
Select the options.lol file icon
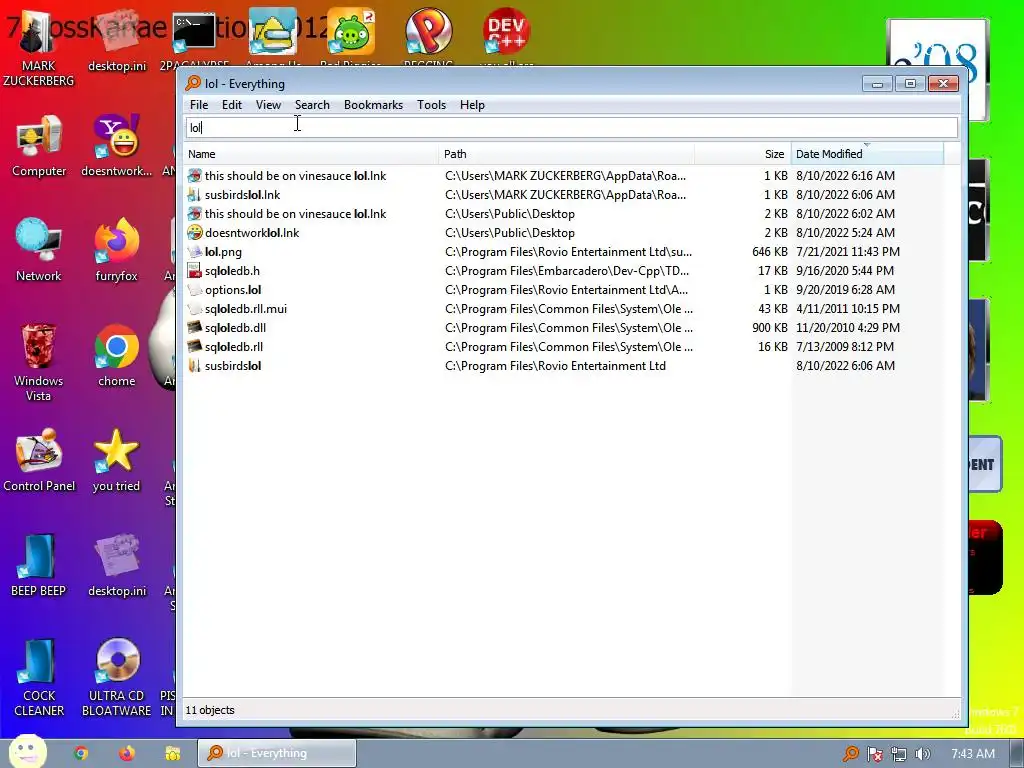coord(195,290)
